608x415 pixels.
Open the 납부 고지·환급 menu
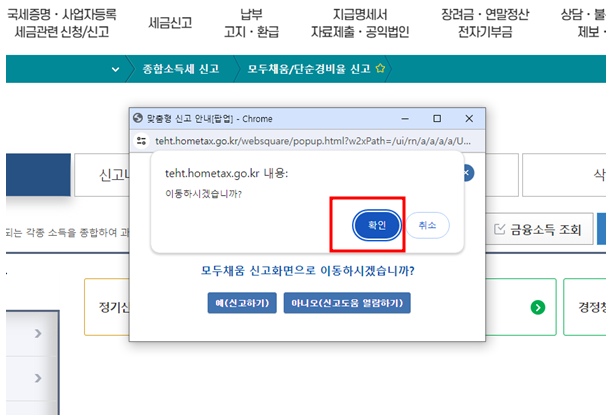click(x=251, y=23)
